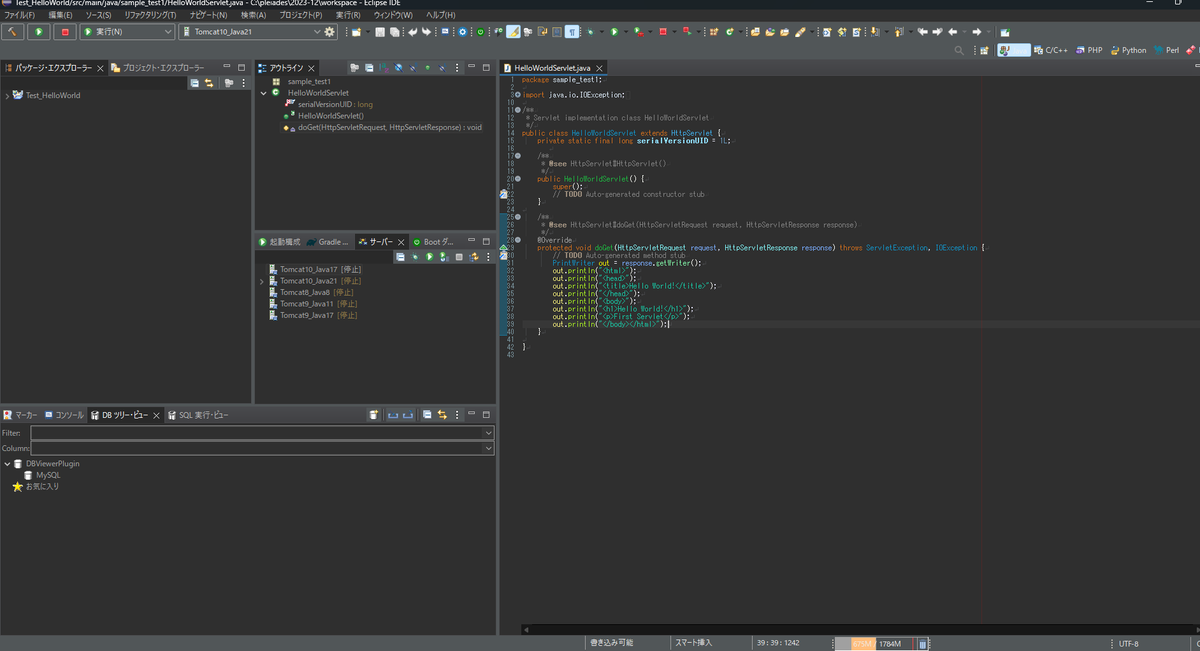Toggle the highlighted Mark Occurrences marker icon
The width and height of the screenshot is (1200, 651).
[x=513, y=32]
